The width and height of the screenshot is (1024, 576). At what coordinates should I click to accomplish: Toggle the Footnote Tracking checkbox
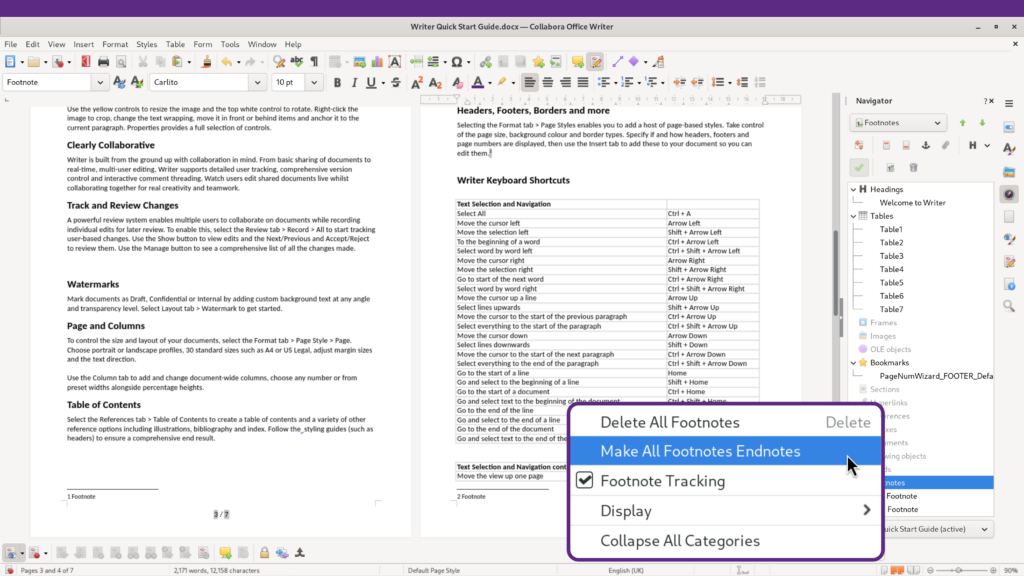coord(584,481)
